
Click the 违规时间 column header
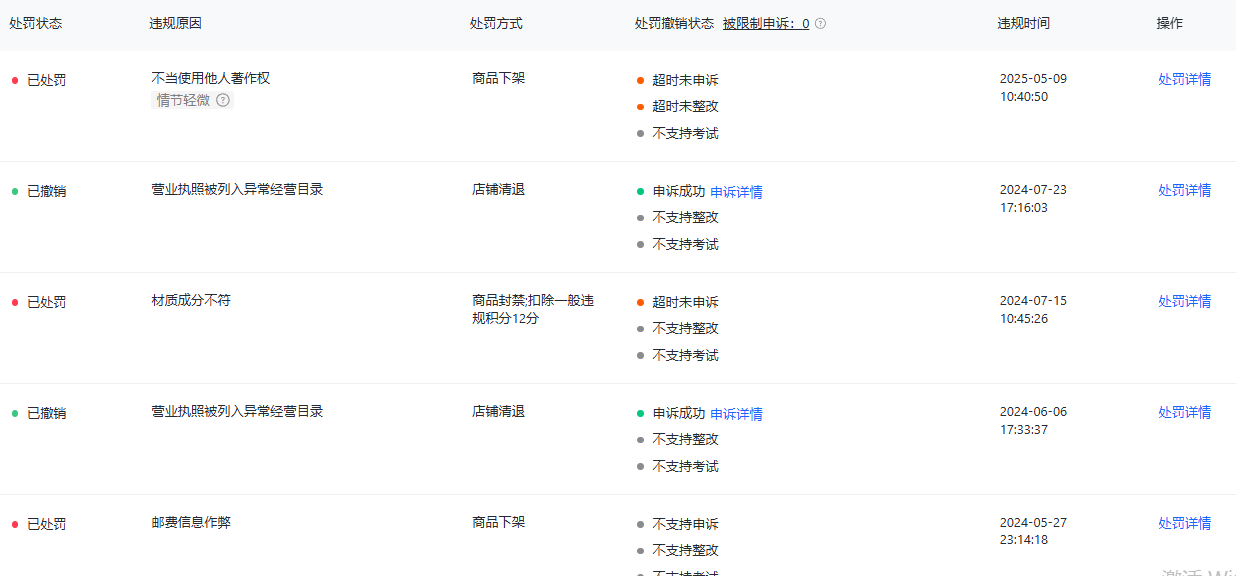[x=1023, y=23]
